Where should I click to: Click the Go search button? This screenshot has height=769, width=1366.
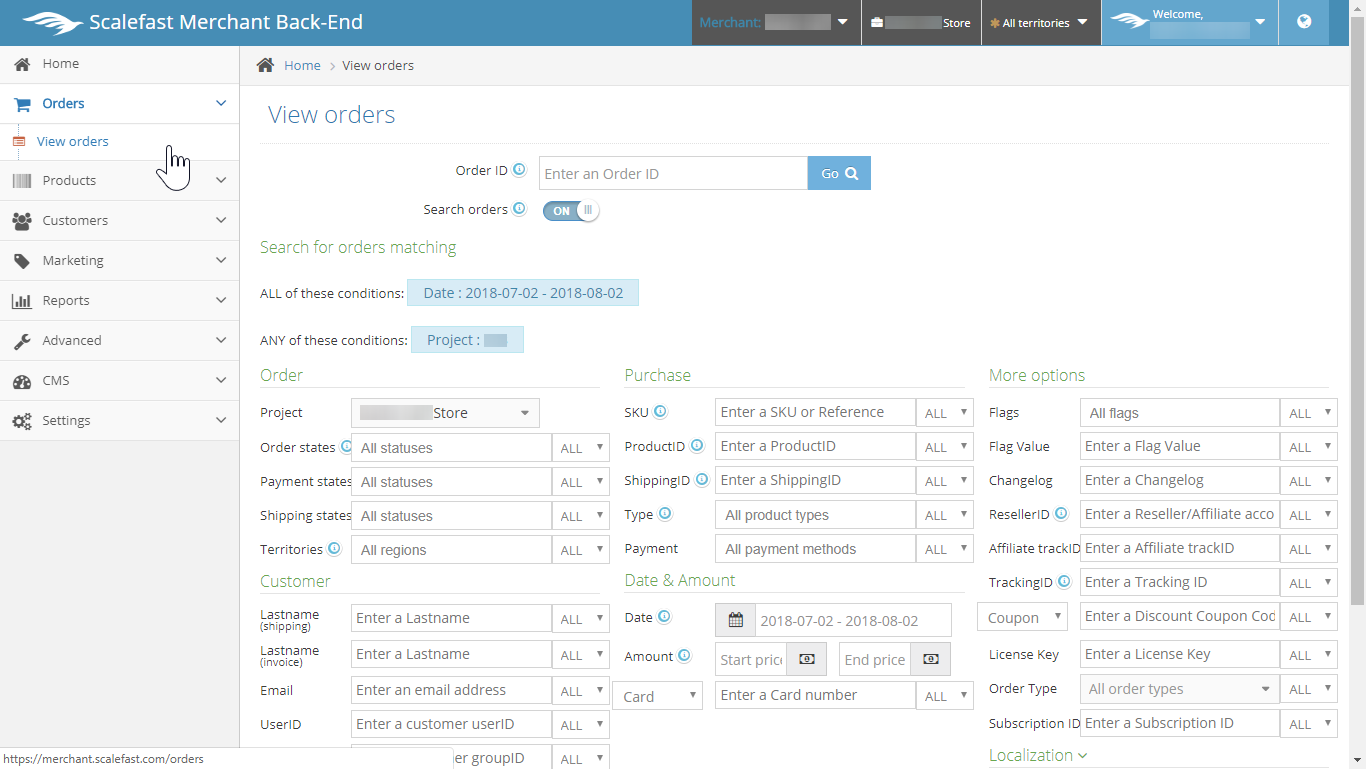pyautogui.click(x=839, y=173)
